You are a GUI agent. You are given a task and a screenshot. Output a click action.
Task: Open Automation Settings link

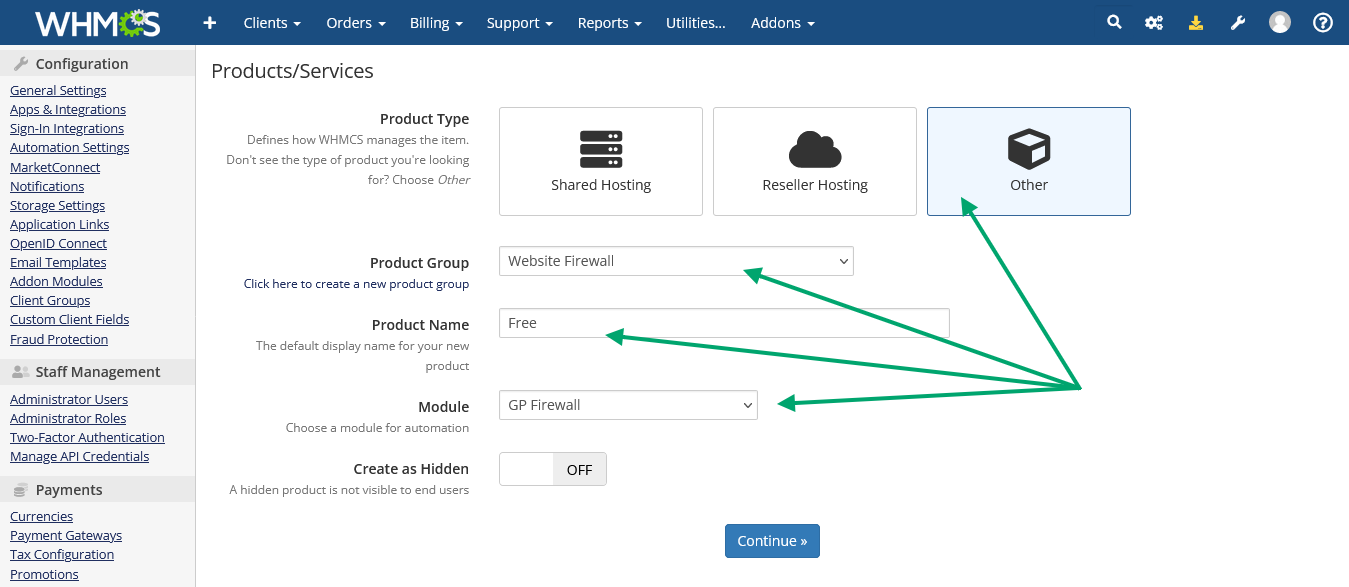[x=70, y=148]
